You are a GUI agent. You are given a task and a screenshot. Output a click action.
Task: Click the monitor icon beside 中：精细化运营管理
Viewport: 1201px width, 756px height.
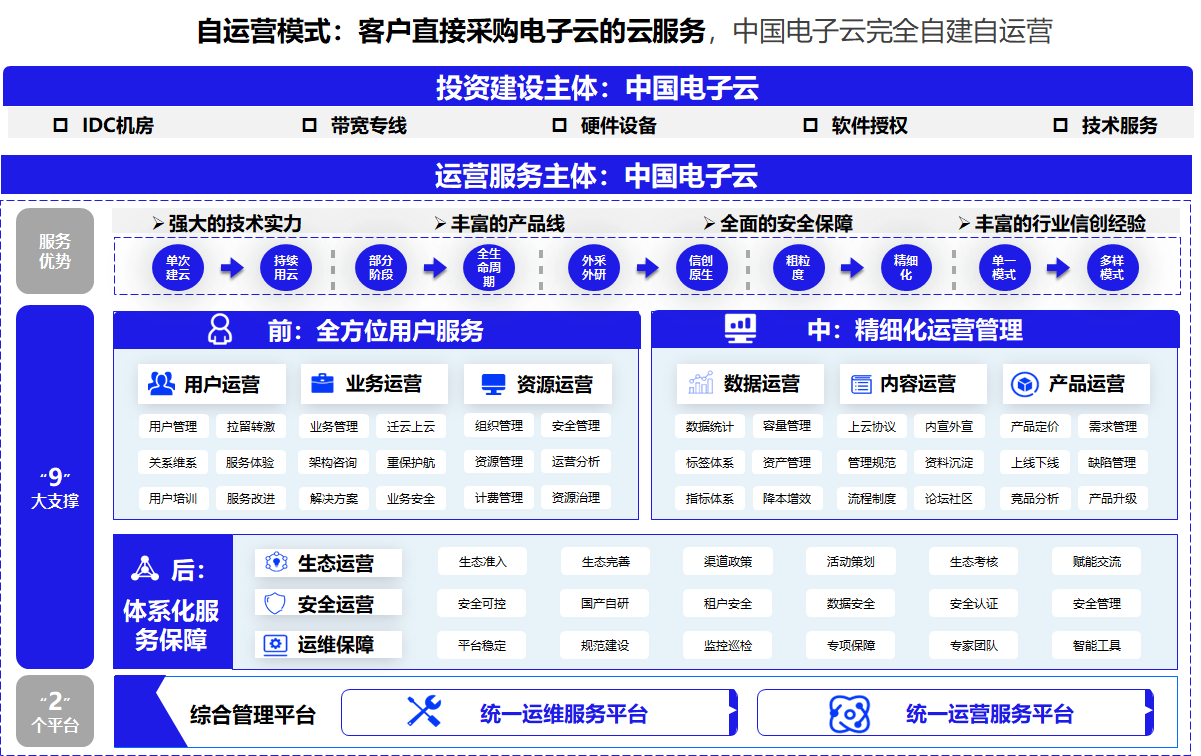pos(741,328)
